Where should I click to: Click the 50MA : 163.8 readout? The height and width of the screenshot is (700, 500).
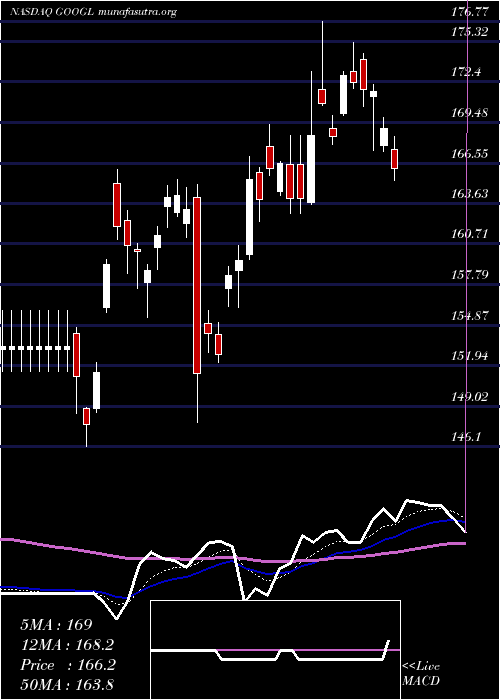click(67, 684)
